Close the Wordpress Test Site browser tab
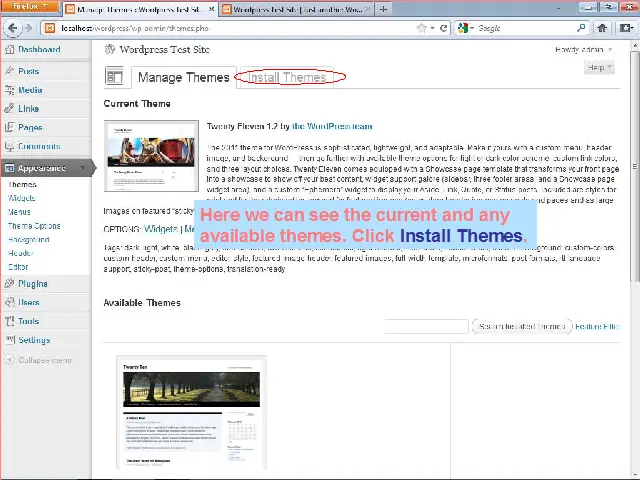Viewport: 640px width, 480px height. (367, 9)
